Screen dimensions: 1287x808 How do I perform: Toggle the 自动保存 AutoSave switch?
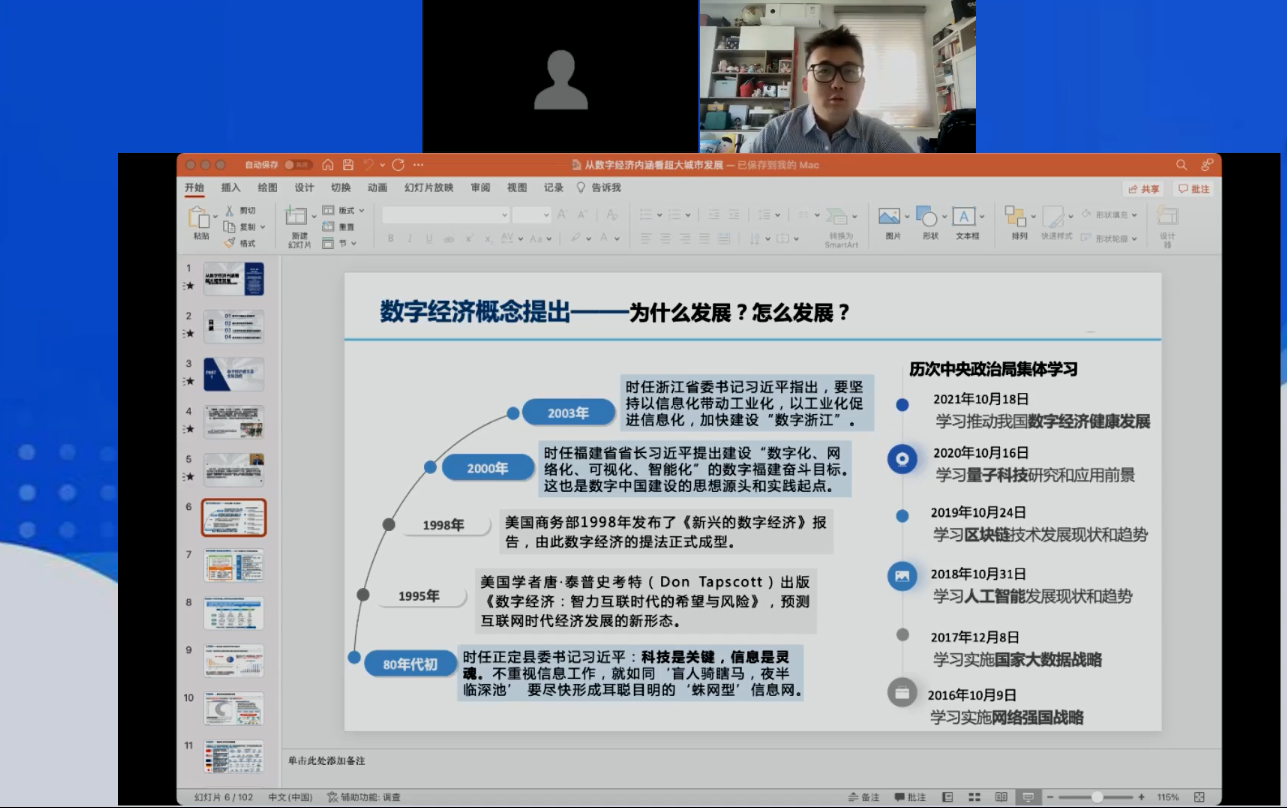click(x=298, y=165)
